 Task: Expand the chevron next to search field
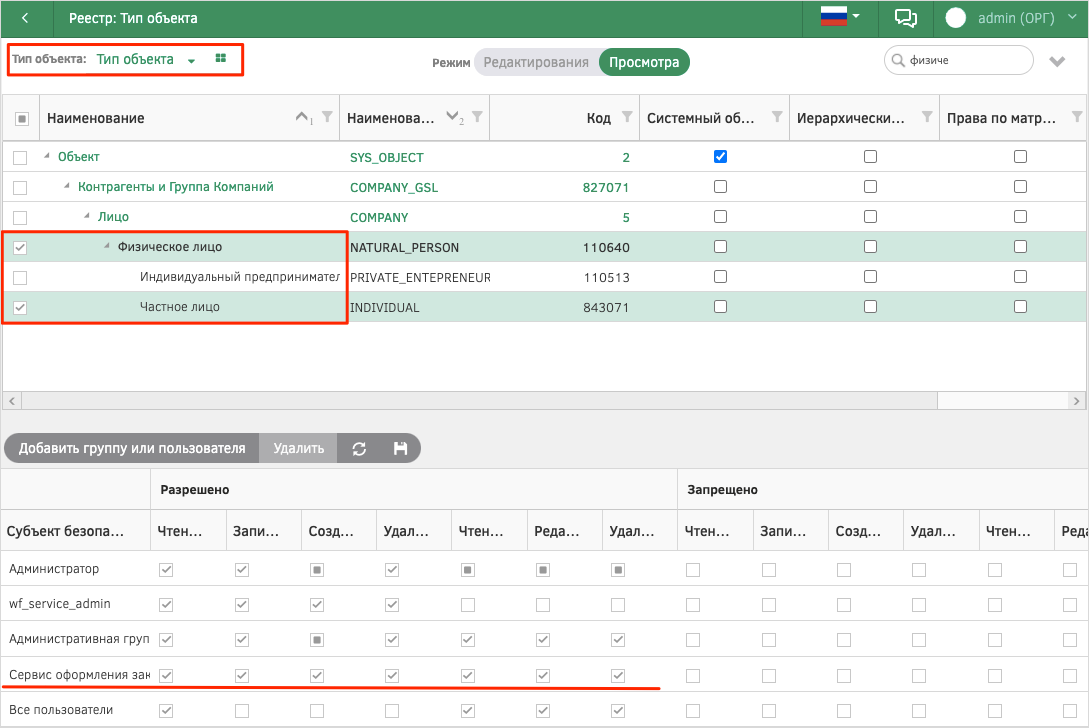(x=1057, y=62)
